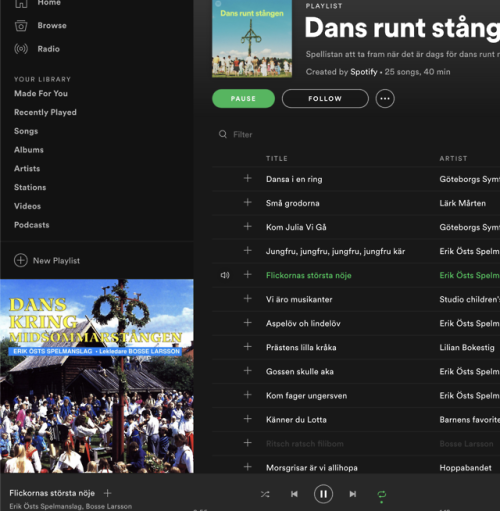Open Spotify creator link
The image size is (500, 511).
pyautogui.click(x=364, y=72)
